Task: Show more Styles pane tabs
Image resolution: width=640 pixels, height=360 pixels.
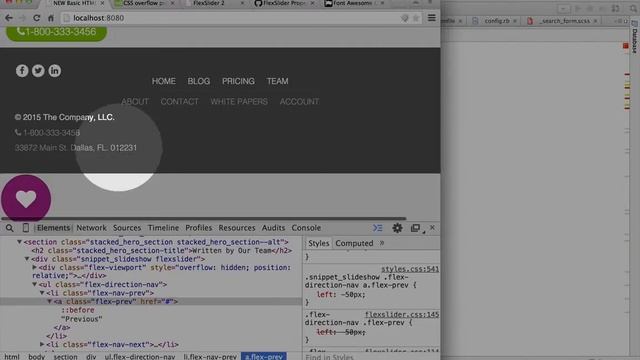Action: pos(382,243)
